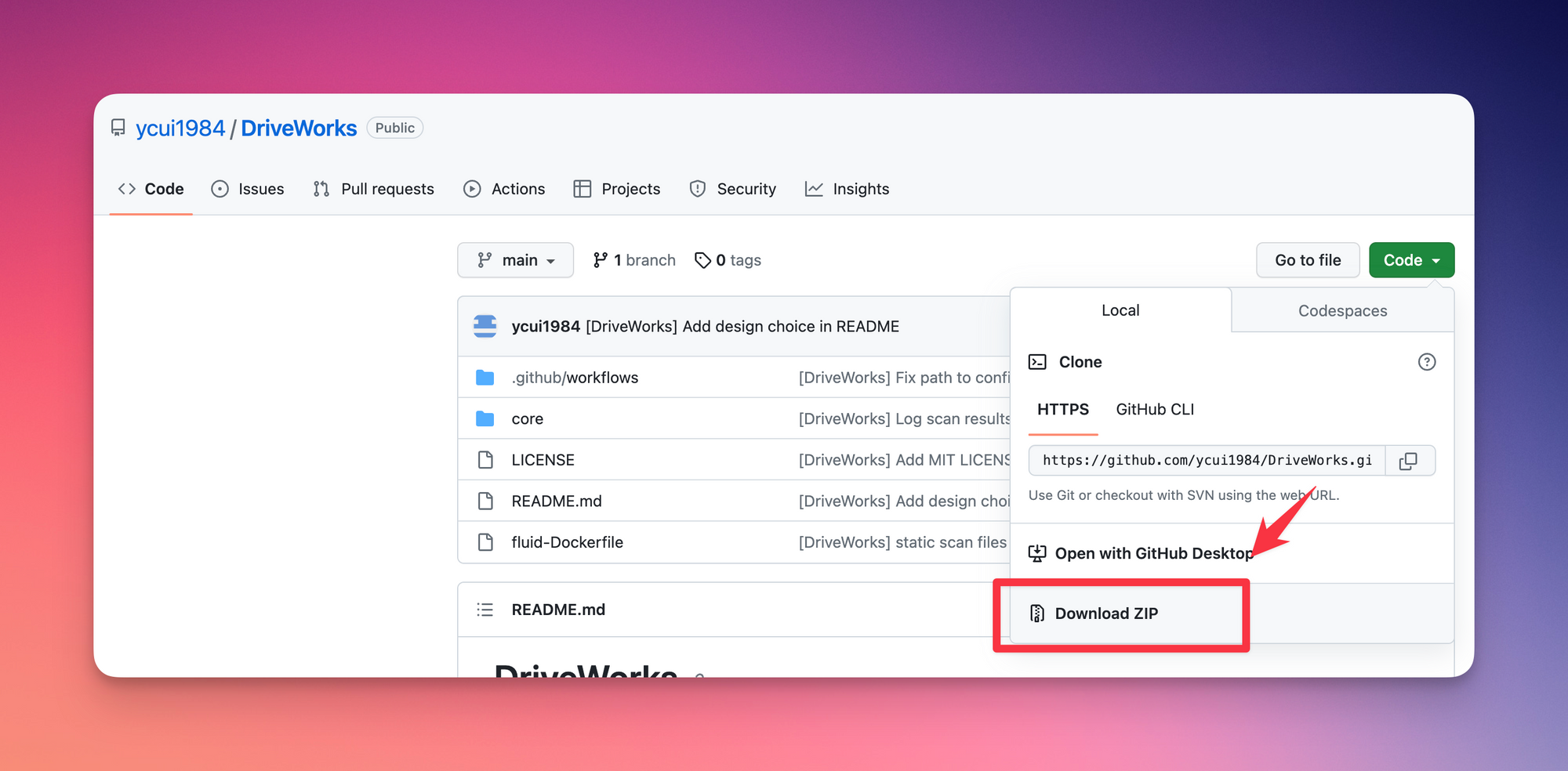Open the .github/workflows folder
The width and height of the screenshot is (1568, 771).
point(575,378)
